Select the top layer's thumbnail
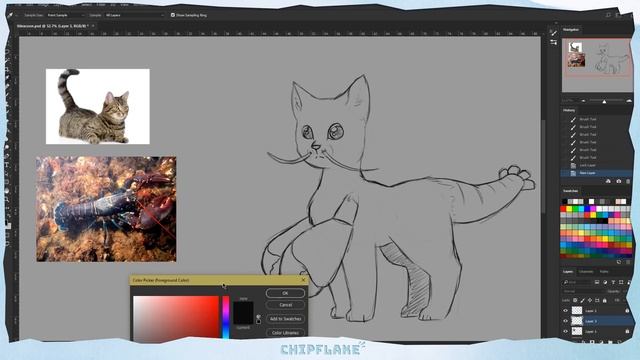640x360 pixels. point(577,311)
